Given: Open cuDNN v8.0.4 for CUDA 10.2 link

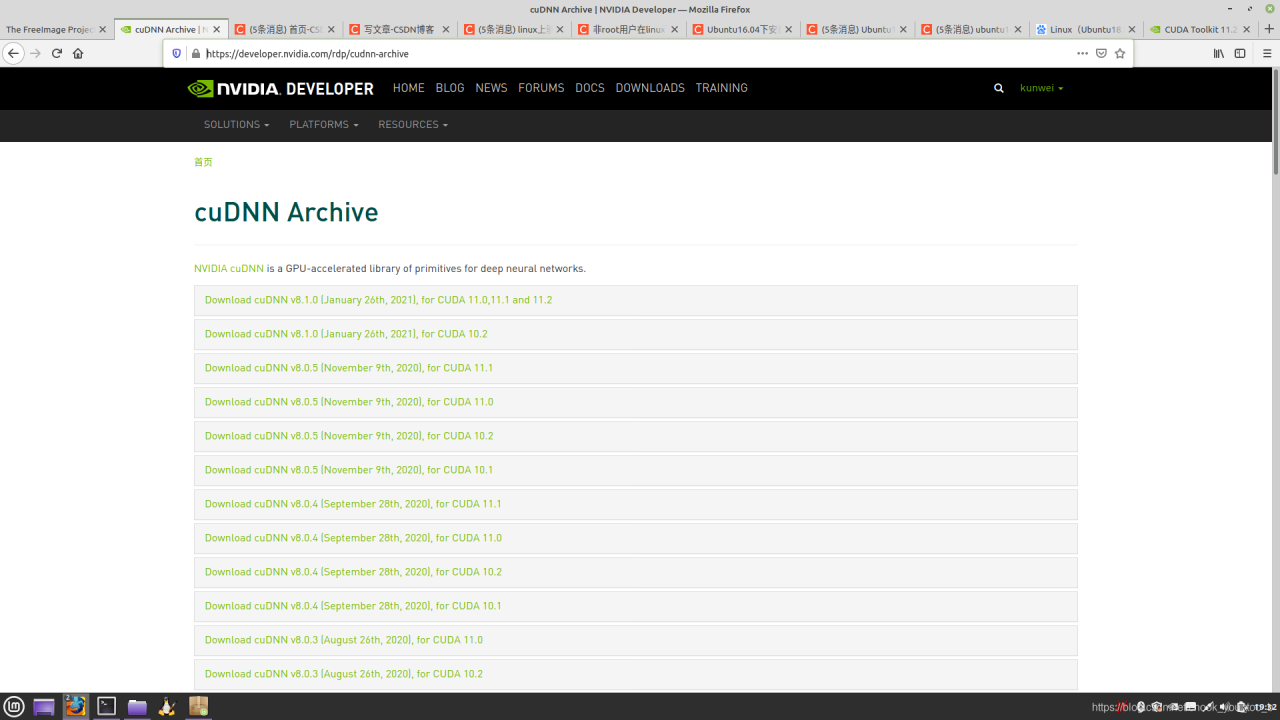Looking at the screenshot, I should pos(353,572).
